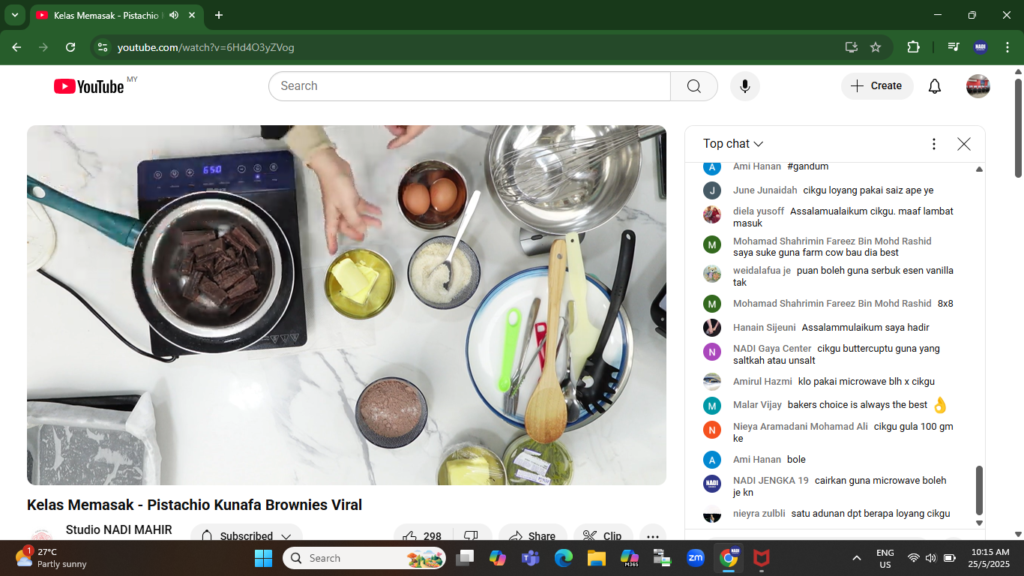1024x576 pixels.
Task: Open Chrome three-dot menu
Action: (1008, 47)
